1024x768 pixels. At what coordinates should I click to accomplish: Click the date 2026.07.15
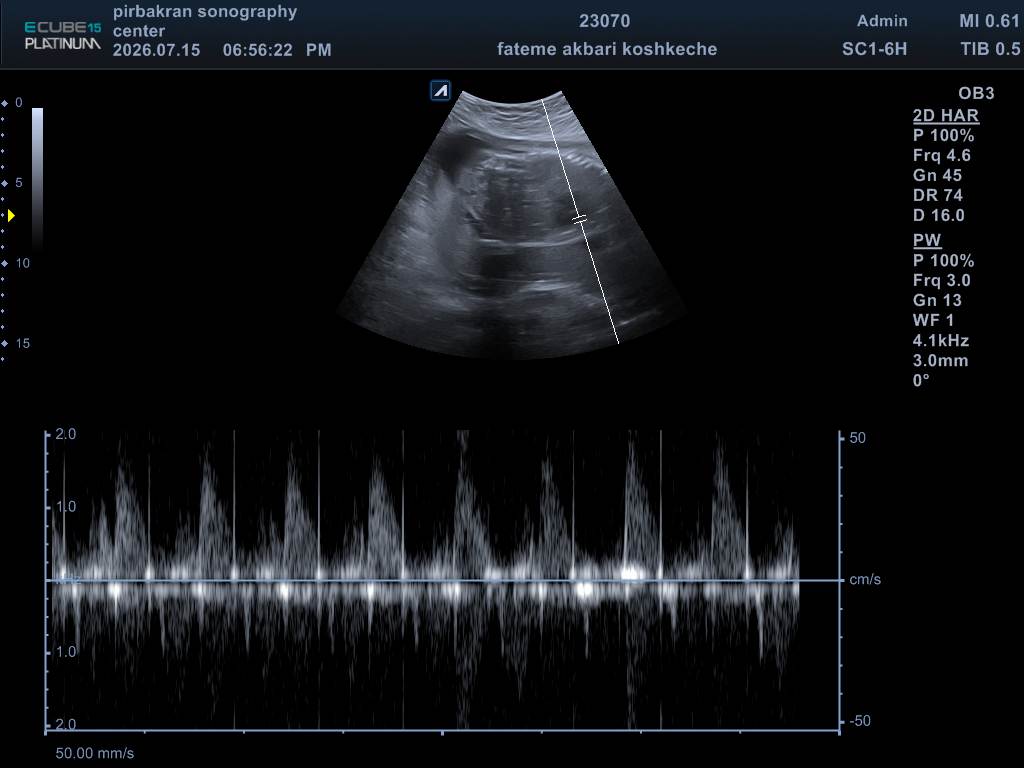tap(157, 50)
